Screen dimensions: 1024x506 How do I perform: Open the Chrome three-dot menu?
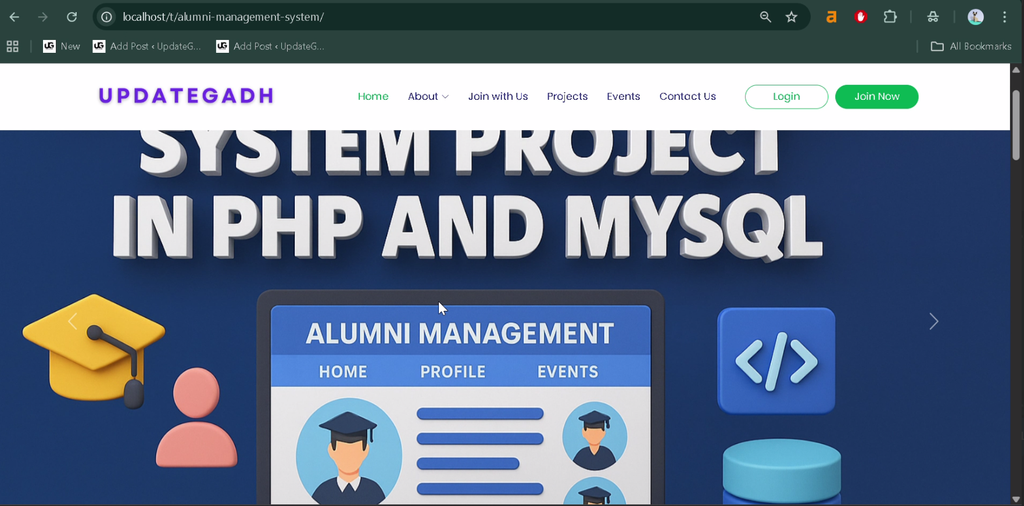[1004, 17]
